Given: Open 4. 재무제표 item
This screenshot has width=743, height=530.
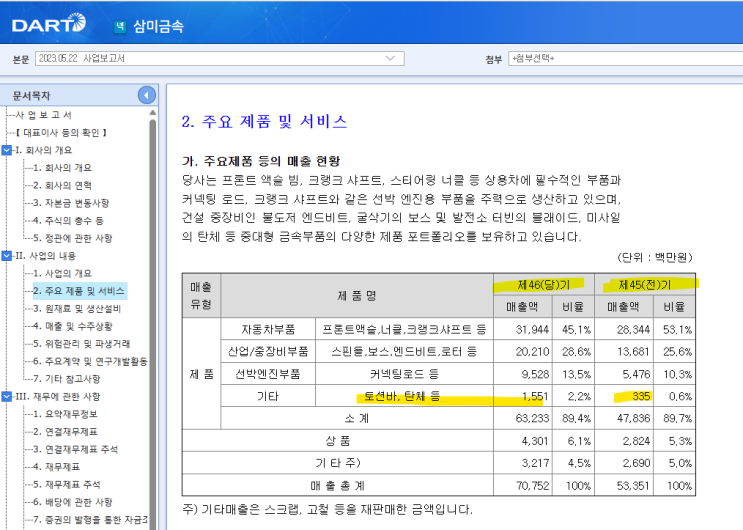Looking at the screenshot, I should [56, 467].
